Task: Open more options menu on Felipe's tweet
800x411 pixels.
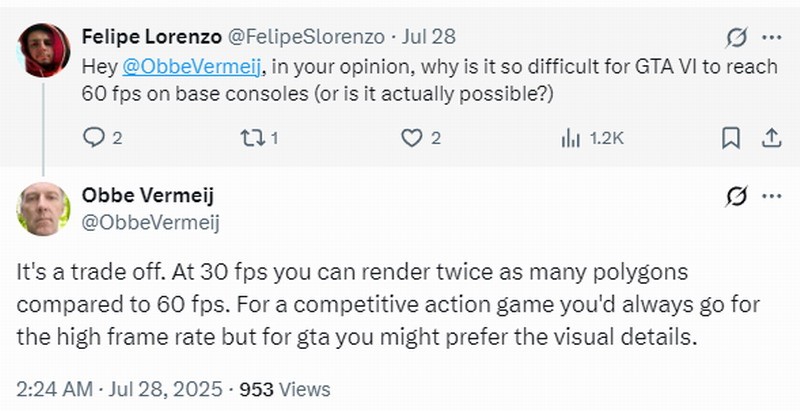Action: [x=771, y=38]
